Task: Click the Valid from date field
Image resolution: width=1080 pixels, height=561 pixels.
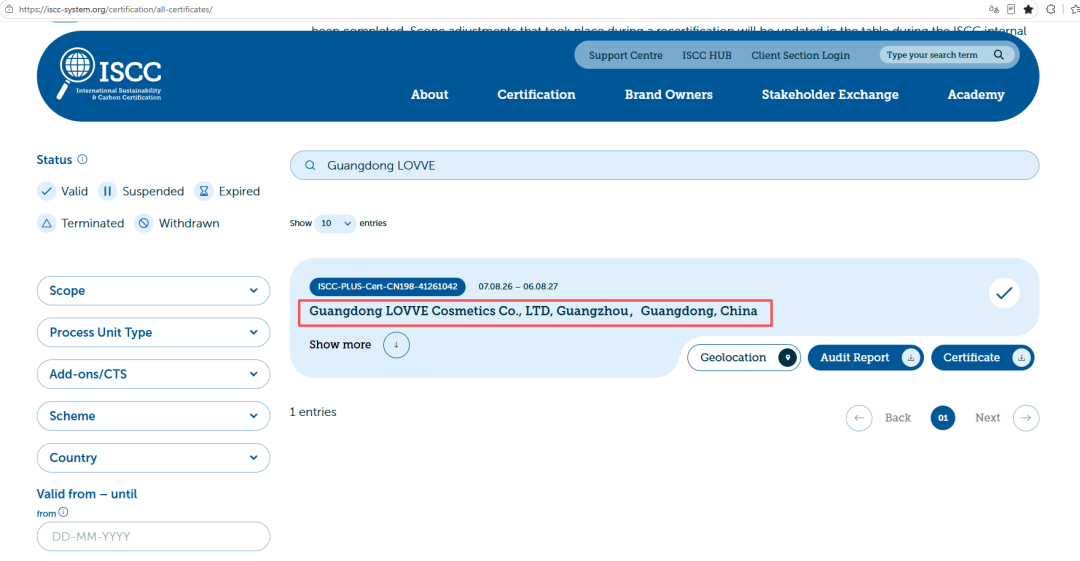Action: point(153,536)
